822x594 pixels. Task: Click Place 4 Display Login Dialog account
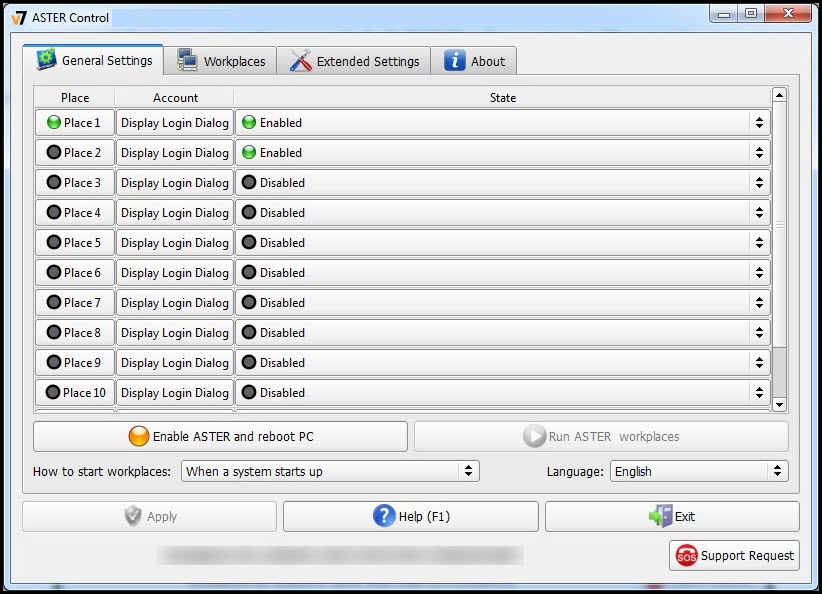point(175,212)
